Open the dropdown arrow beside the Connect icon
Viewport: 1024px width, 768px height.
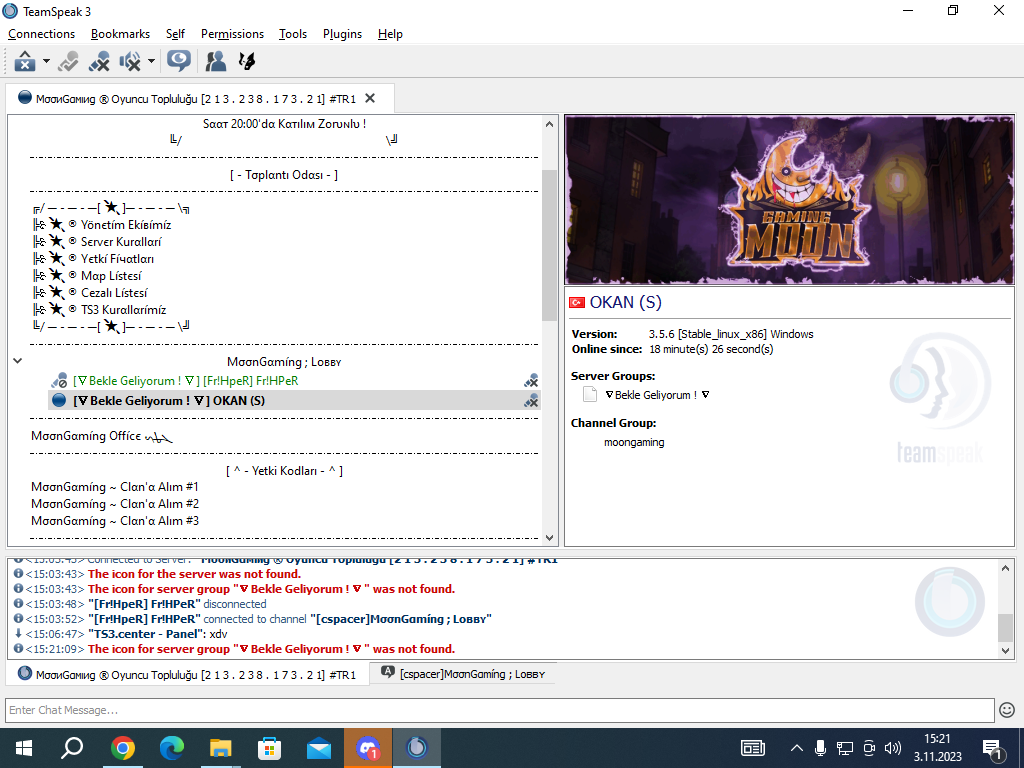click(x=46, y=61)
